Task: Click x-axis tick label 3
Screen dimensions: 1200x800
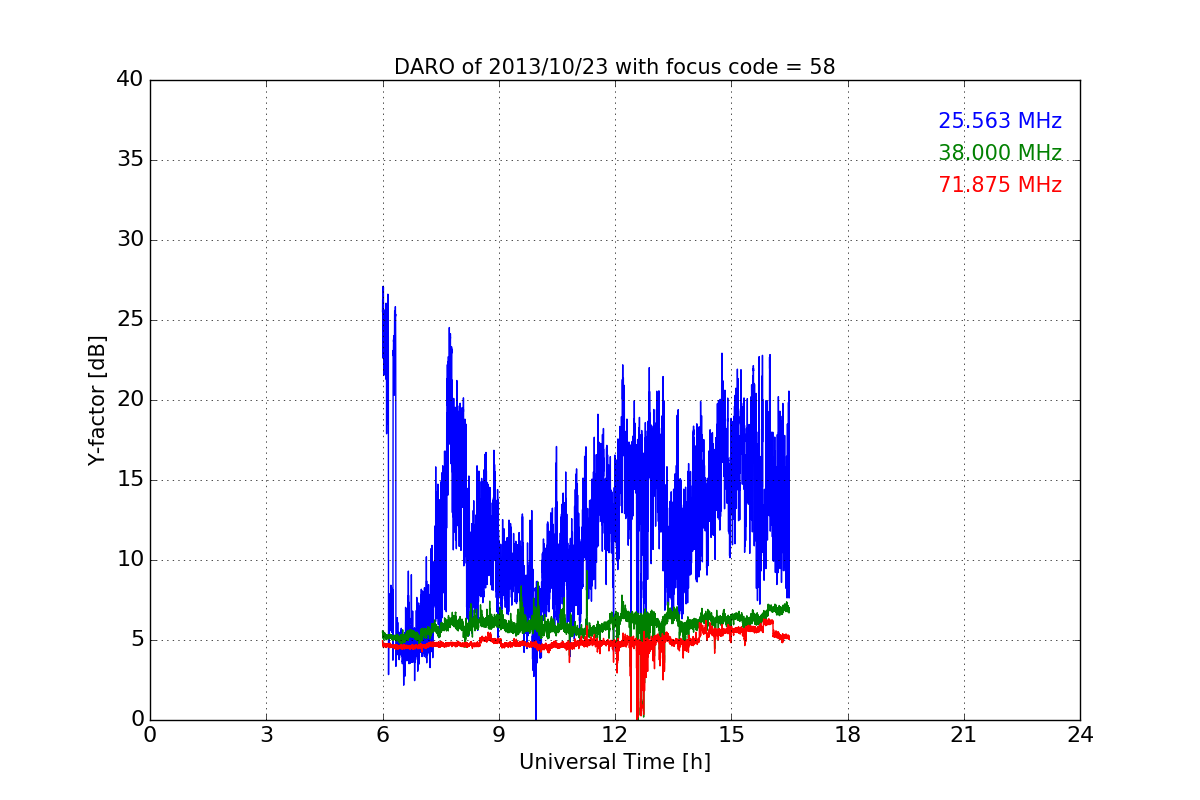Action: pyautogui.click(x=266, y=735)
